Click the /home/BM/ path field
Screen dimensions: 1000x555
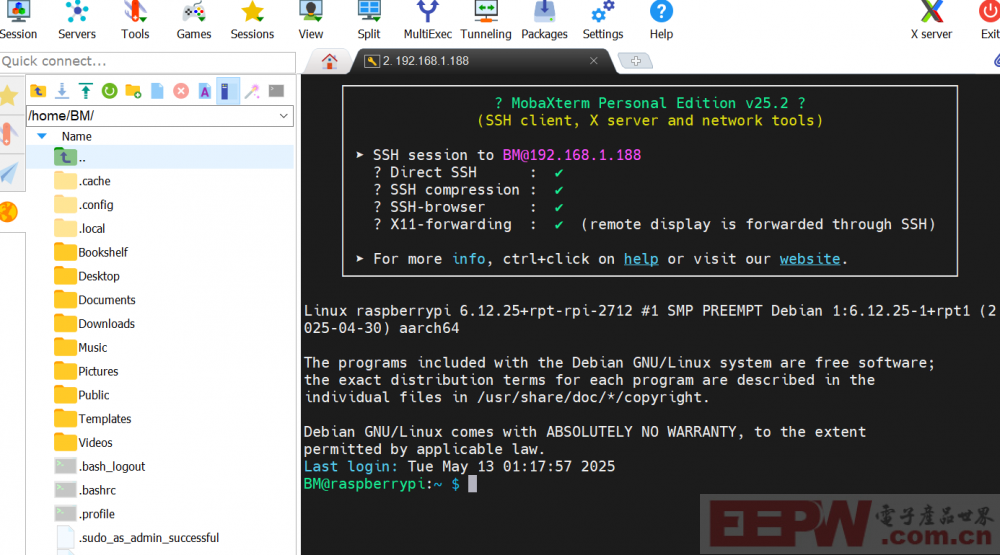pos(159,116)
